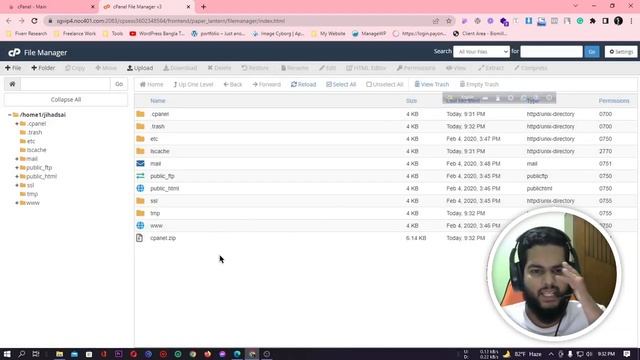Create a new file with + File
This screenshot has height=360, width=640.
tap(13, 68)
